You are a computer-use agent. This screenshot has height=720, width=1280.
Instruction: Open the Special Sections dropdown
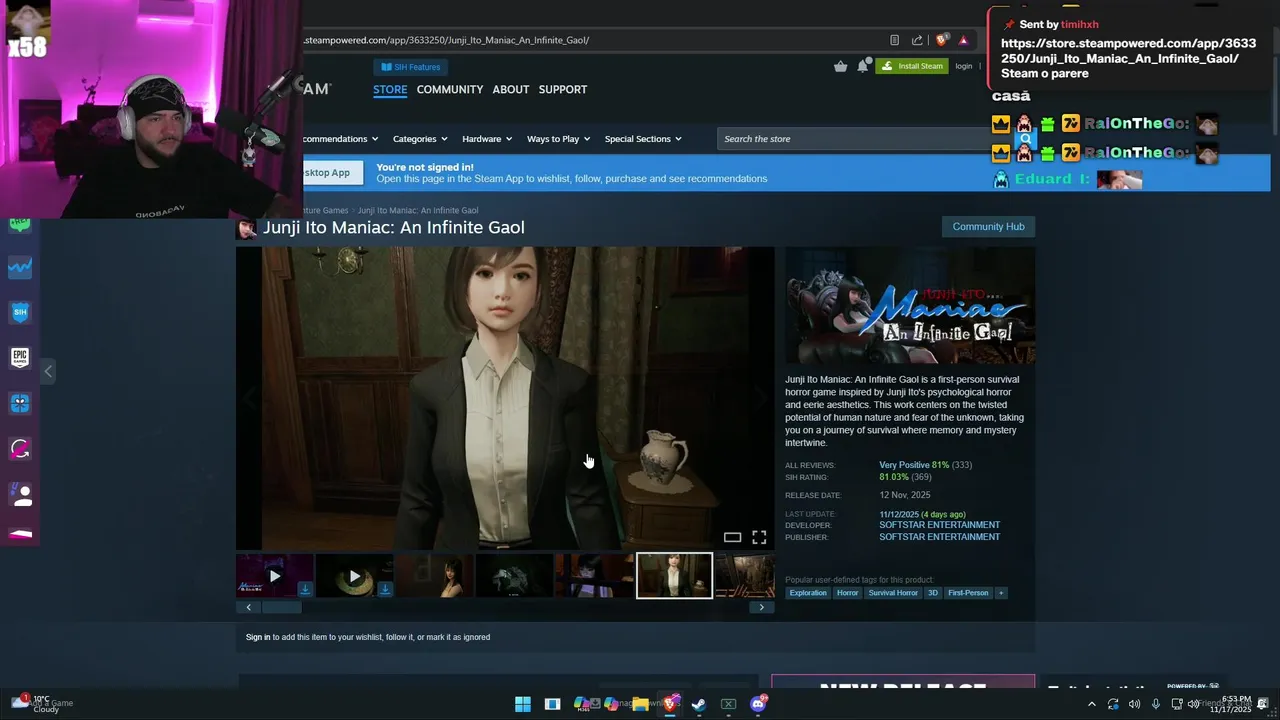pyautogui.click(x=643, y=139)
